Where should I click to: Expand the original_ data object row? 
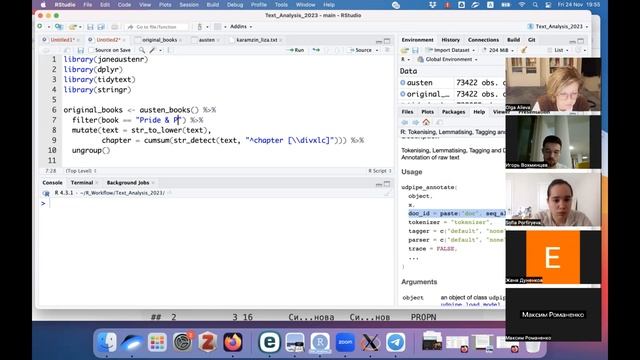403,94
